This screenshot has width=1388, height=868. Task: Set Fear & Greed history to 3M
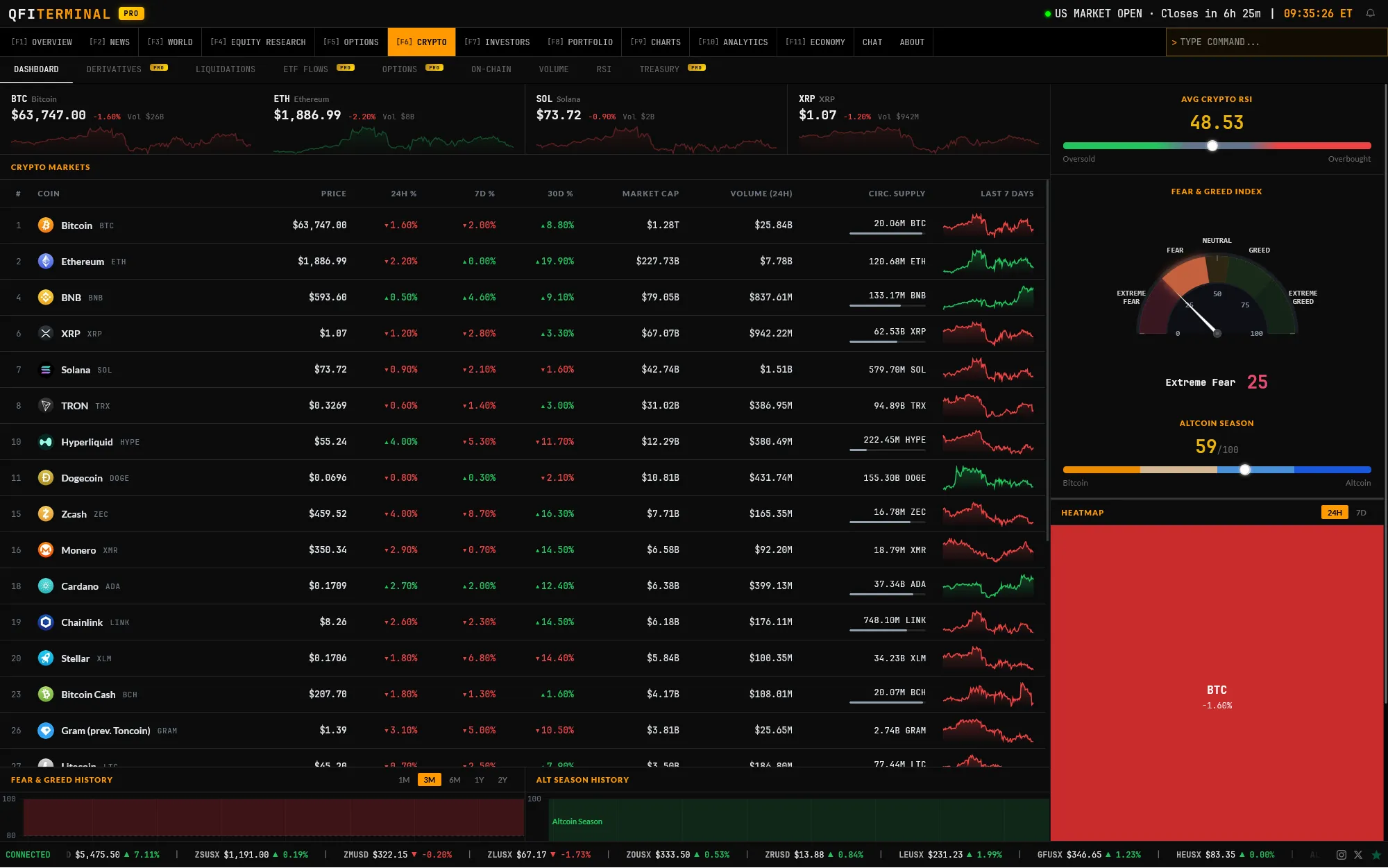[430, 780]
